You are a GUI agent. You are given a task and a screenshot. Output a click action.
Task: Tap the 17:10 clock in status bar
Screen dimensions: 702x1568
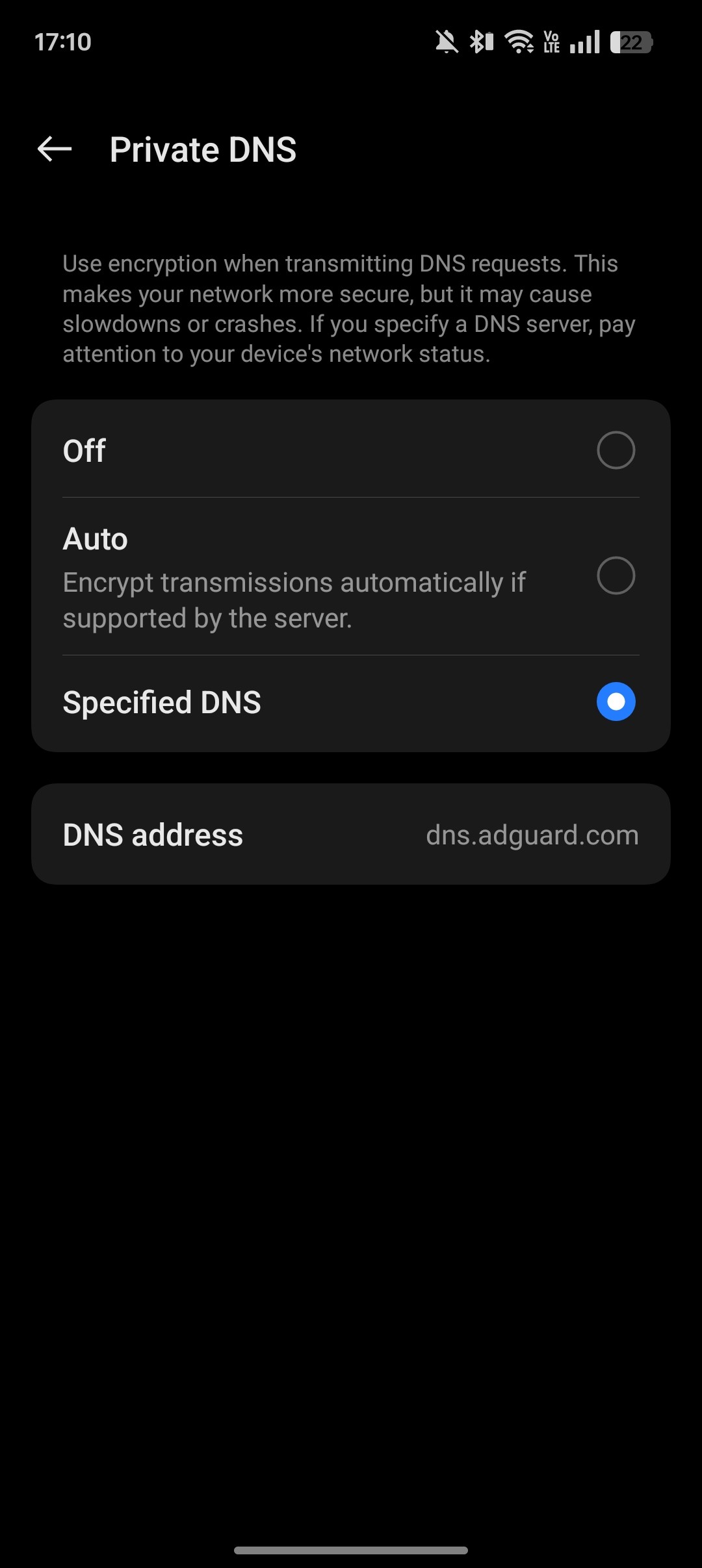[62, 42]
